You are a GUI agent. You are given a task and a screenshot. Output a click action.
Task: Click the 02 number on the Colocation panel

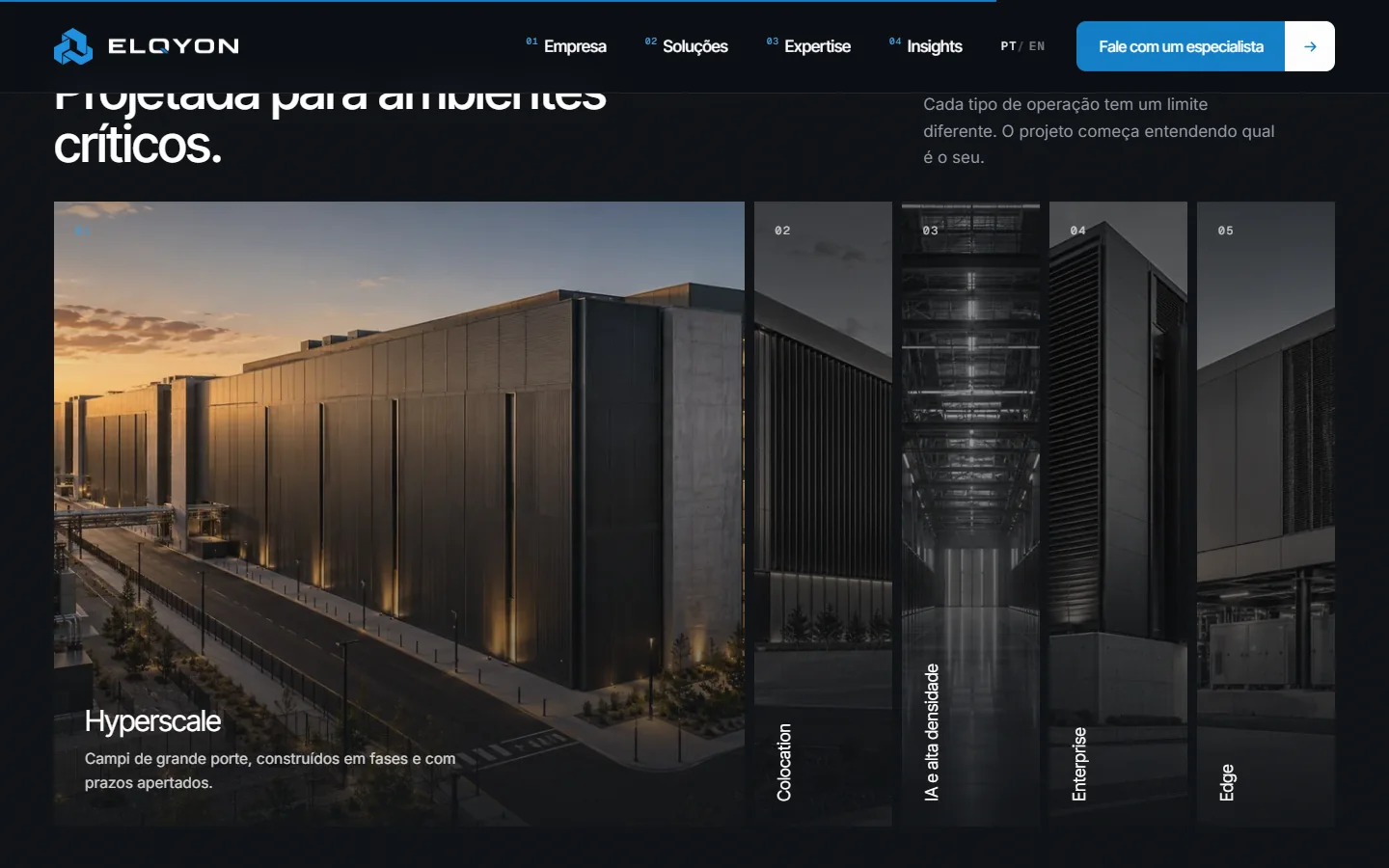point(782,231)
